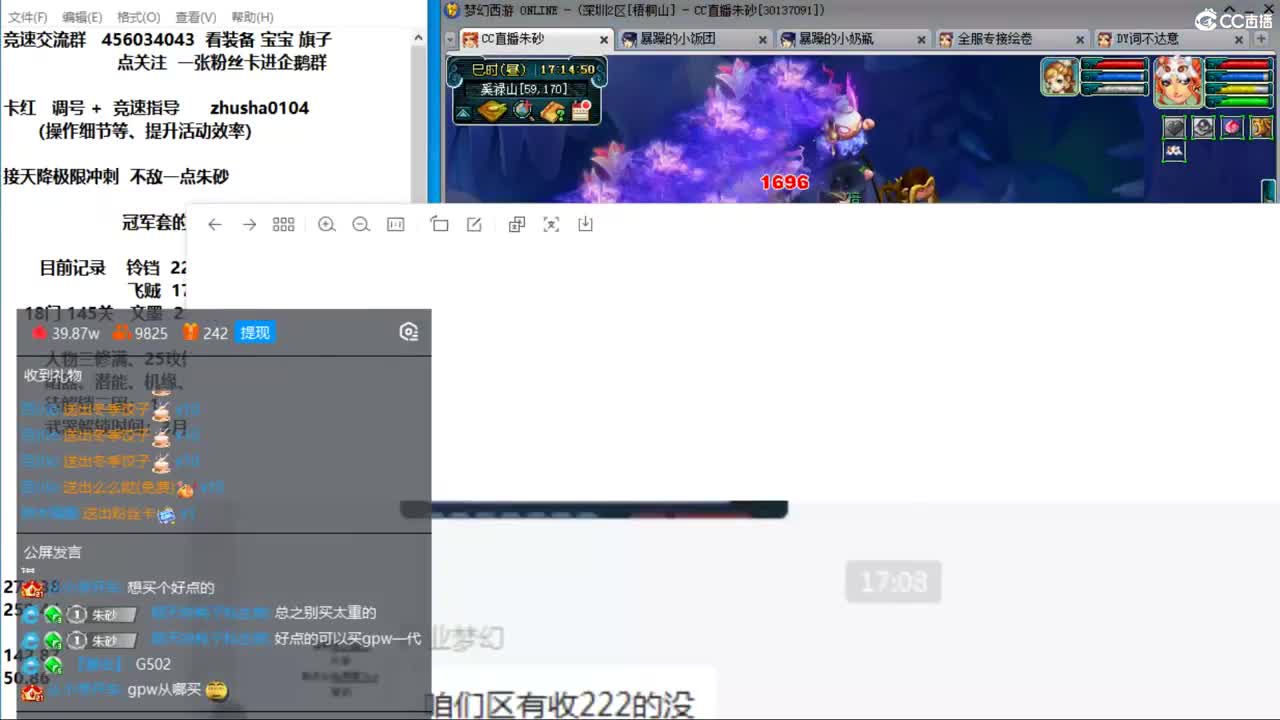Click the red damage number 1696
The image size is (1280, 720).
pos(784,182)
